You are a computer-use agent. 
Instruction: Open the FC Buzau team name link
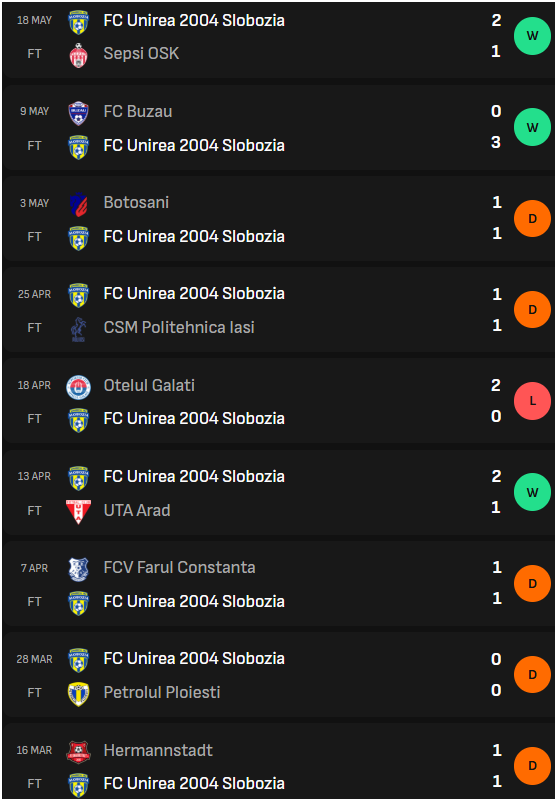pos(138,112)
